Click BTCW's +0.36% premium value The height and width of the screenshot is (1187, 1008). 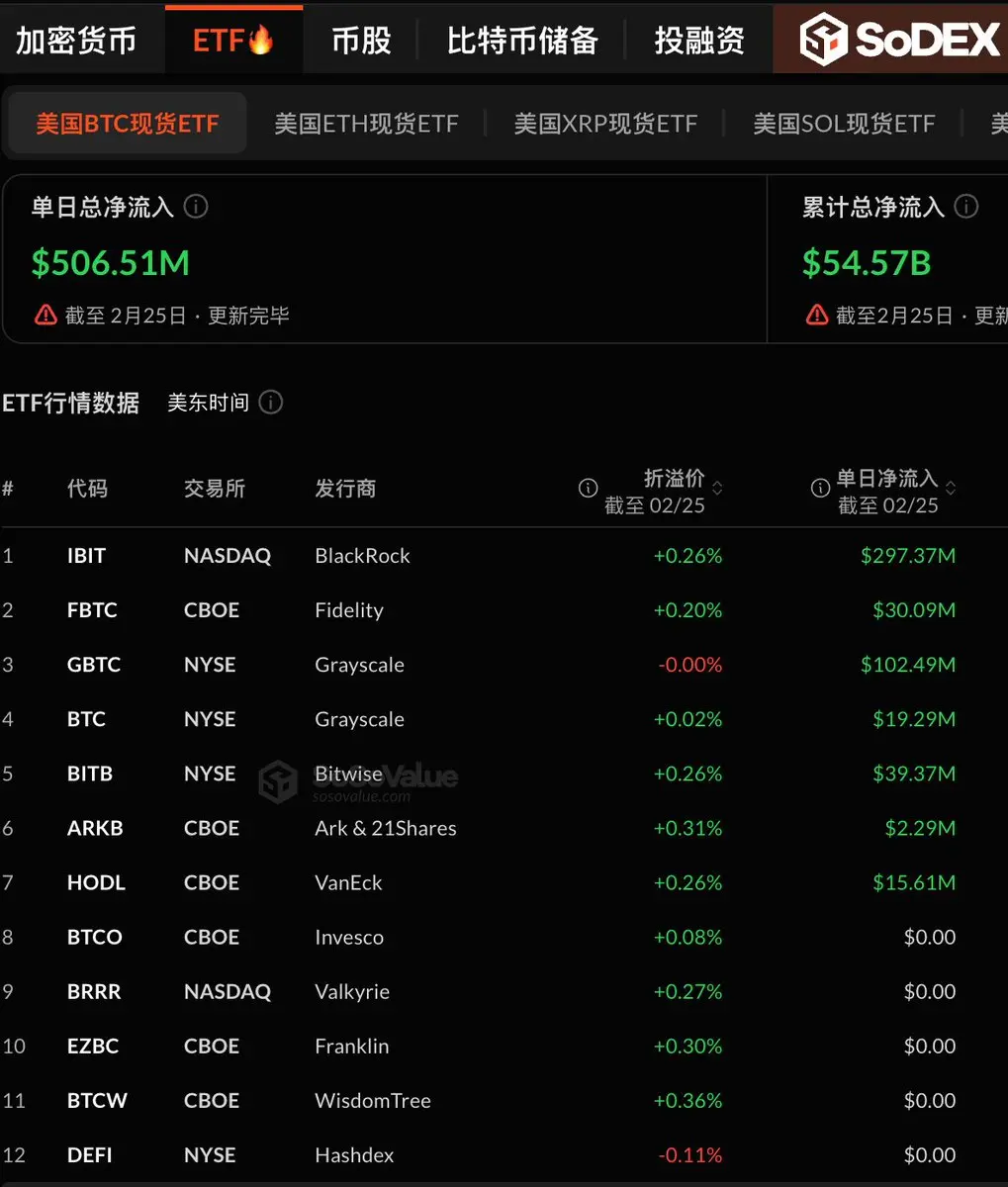(687, 1100)
